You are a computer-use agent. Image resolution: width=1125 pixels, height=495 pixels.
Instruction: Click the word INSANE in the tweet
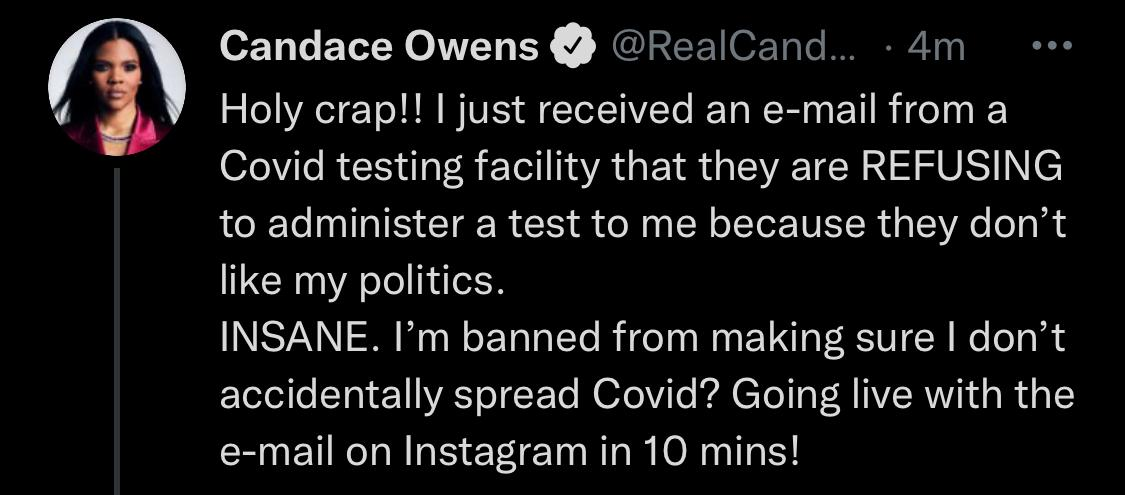(x=294, y=340)
